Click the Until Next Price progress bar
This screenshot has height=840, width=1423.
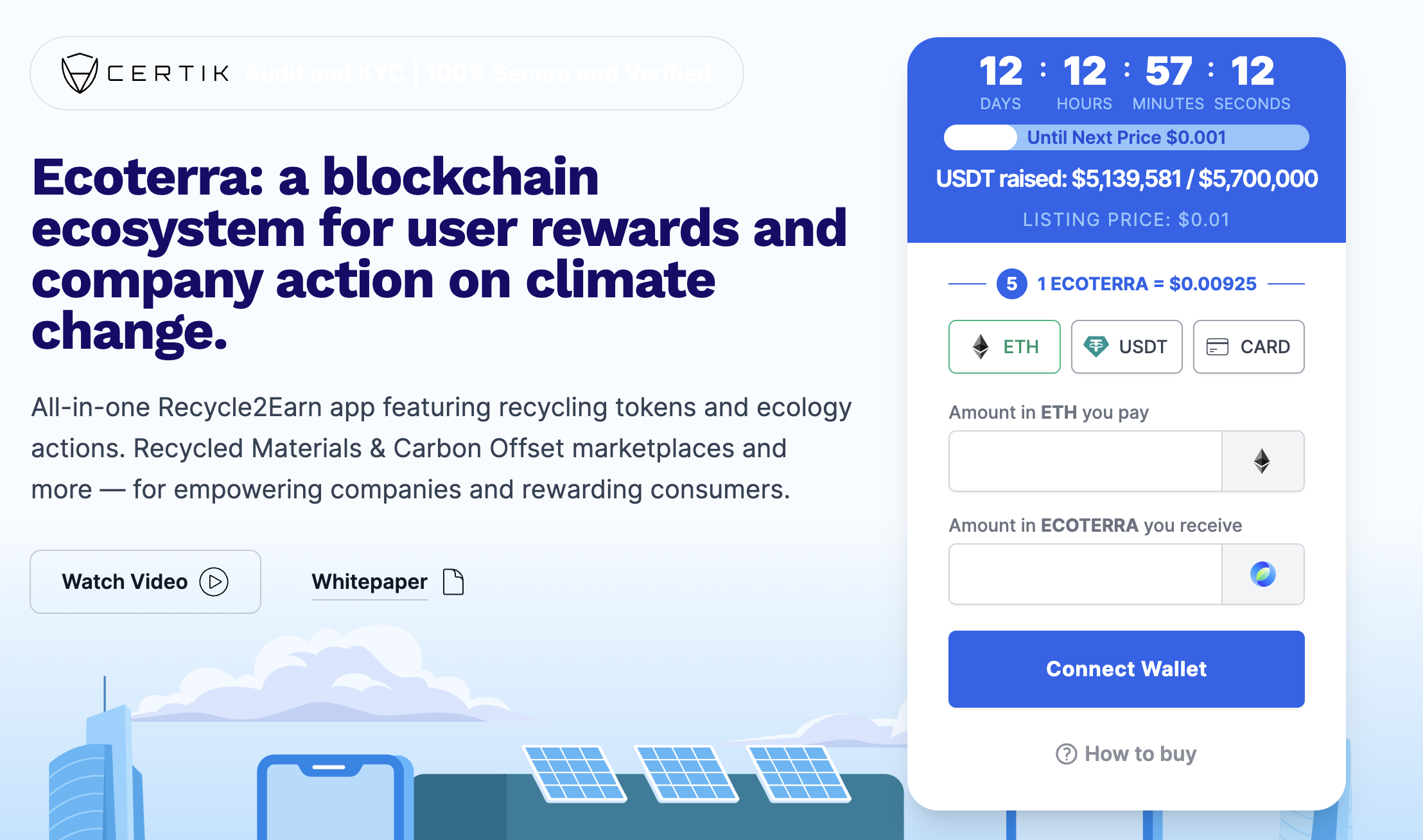tap(1126, 137)
